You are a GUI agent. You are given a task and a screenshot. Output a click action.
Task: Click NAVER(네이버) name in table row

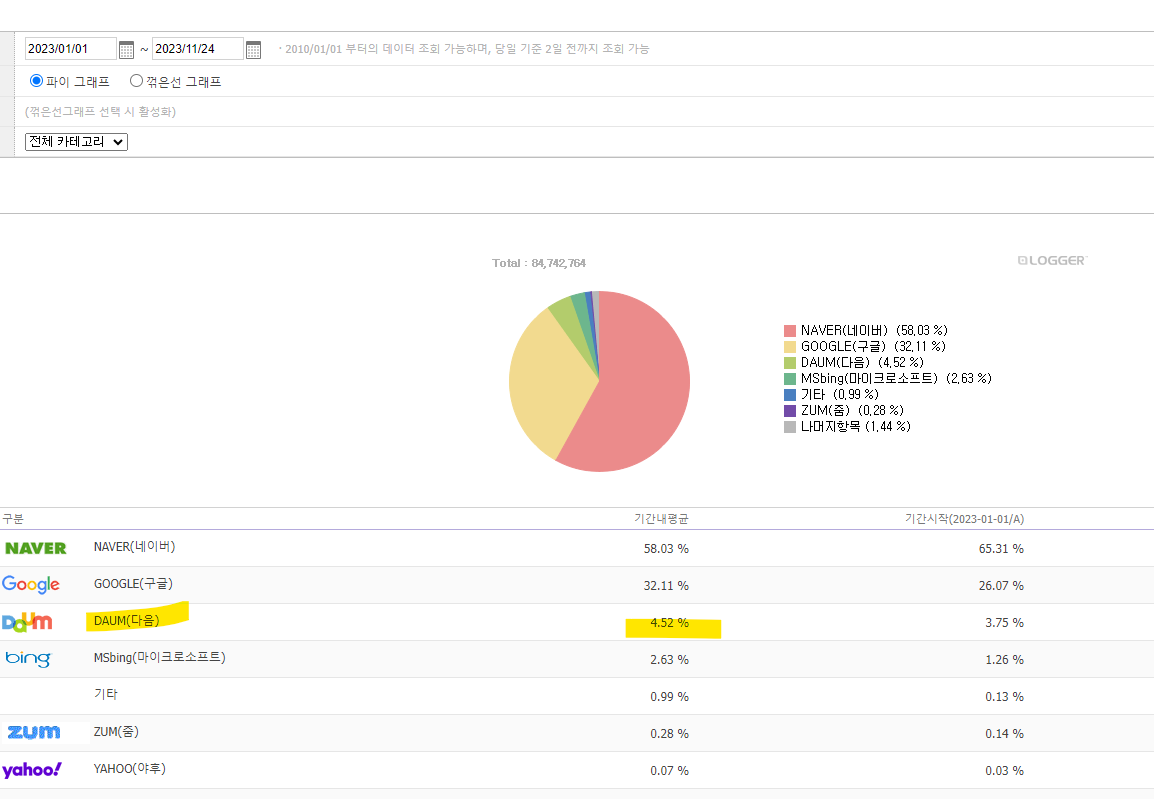[x=135, y=547]
